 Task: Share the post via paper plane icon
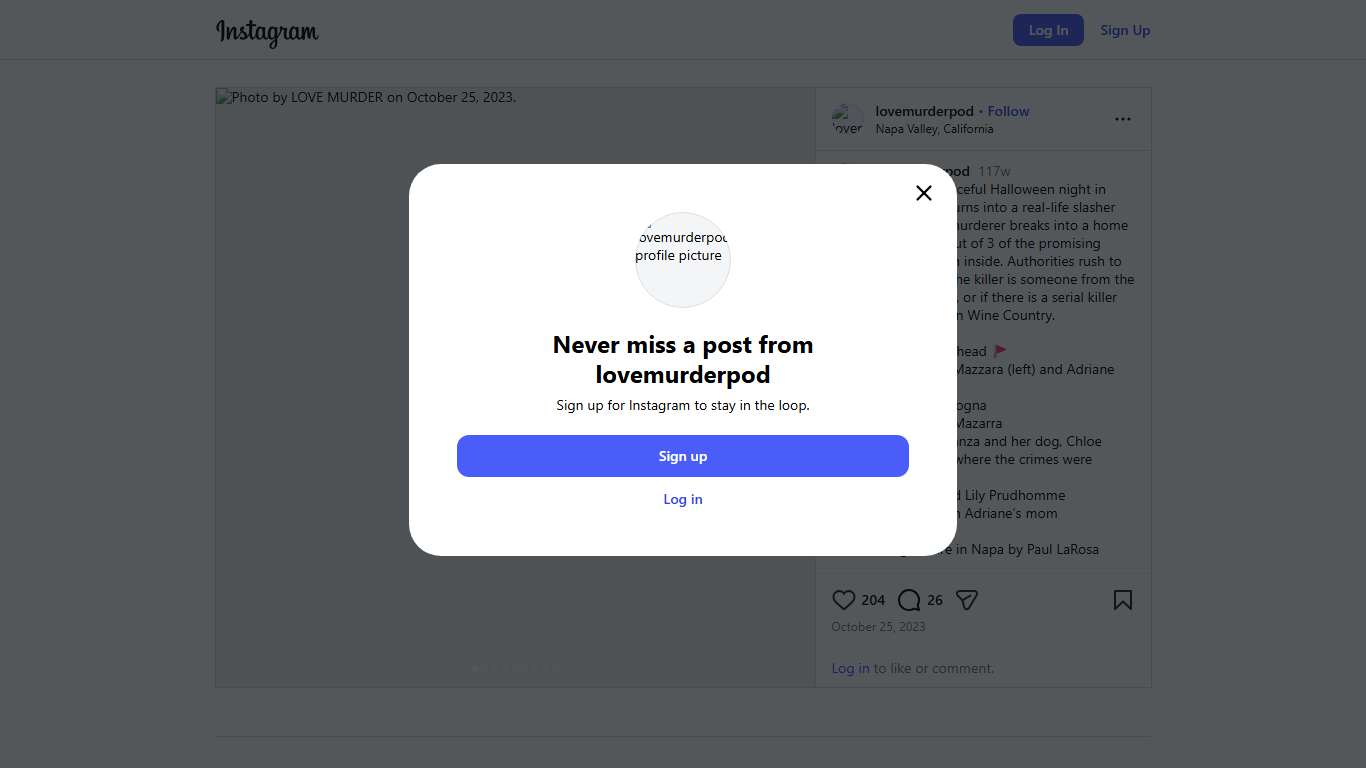[966, 600]
